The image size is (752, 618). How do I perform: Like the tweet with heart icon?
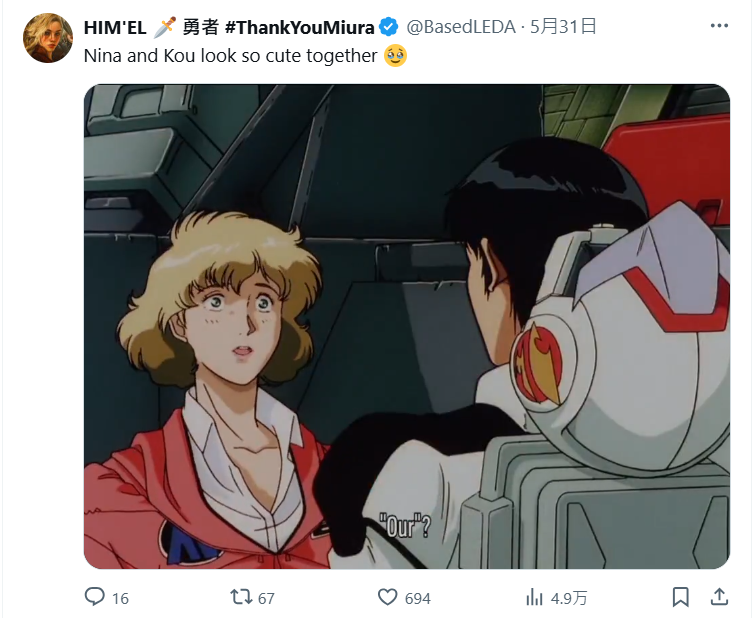(388, 597)
